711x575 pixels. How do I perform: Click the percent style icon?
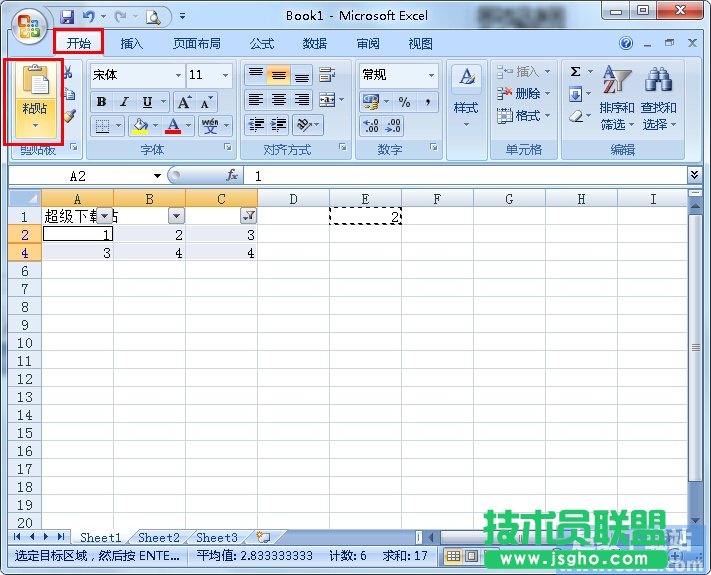coord(404,102)
